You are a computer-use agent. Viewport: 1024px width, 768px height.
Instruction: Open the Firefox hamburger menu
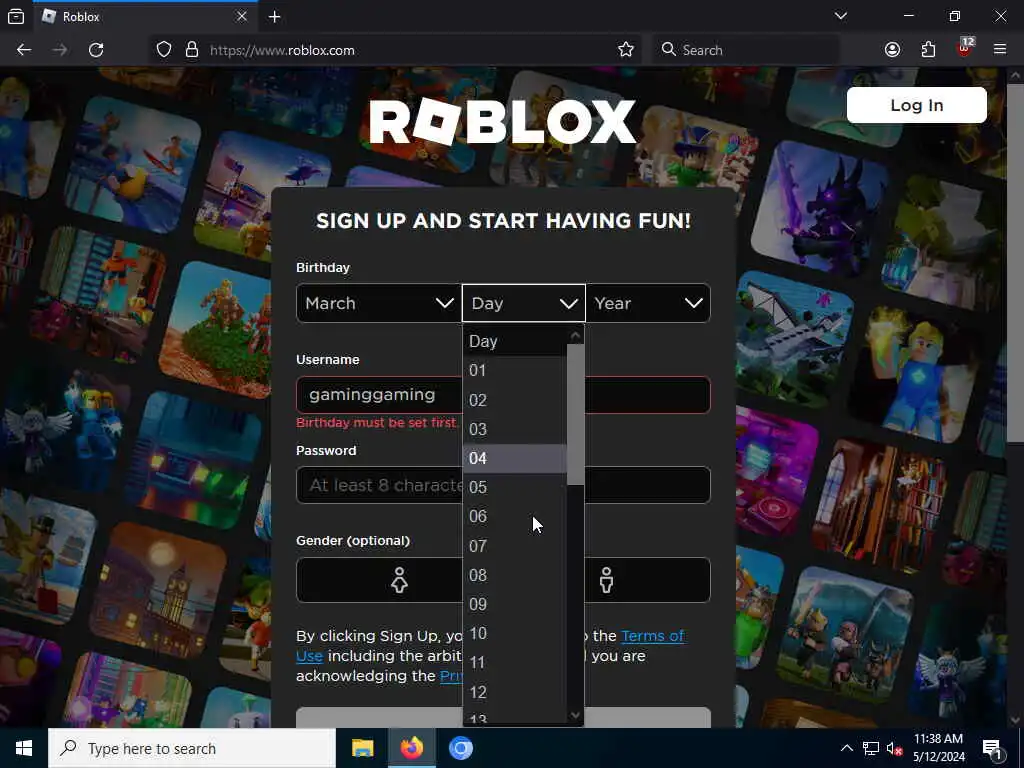coord(1000,50)
